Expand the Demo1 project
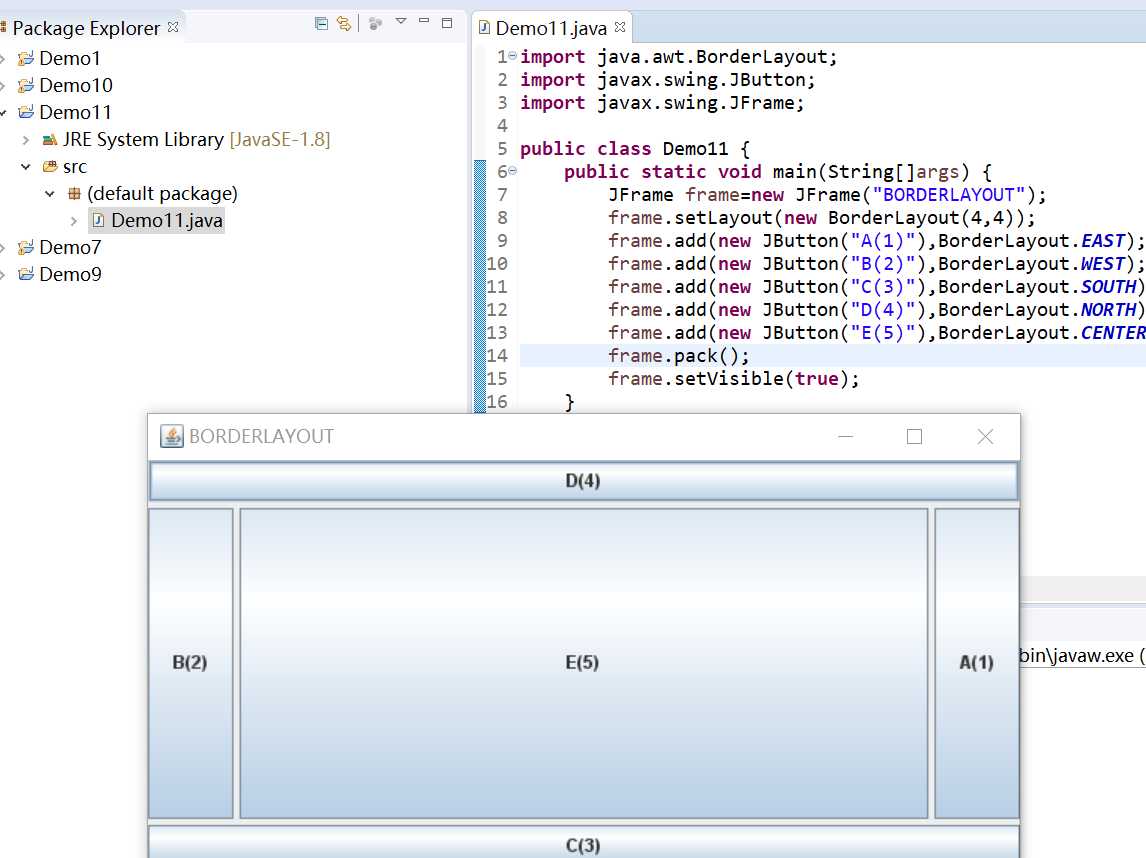Image resolution: width=1146 pixels, height=858 pixels. 3,58
